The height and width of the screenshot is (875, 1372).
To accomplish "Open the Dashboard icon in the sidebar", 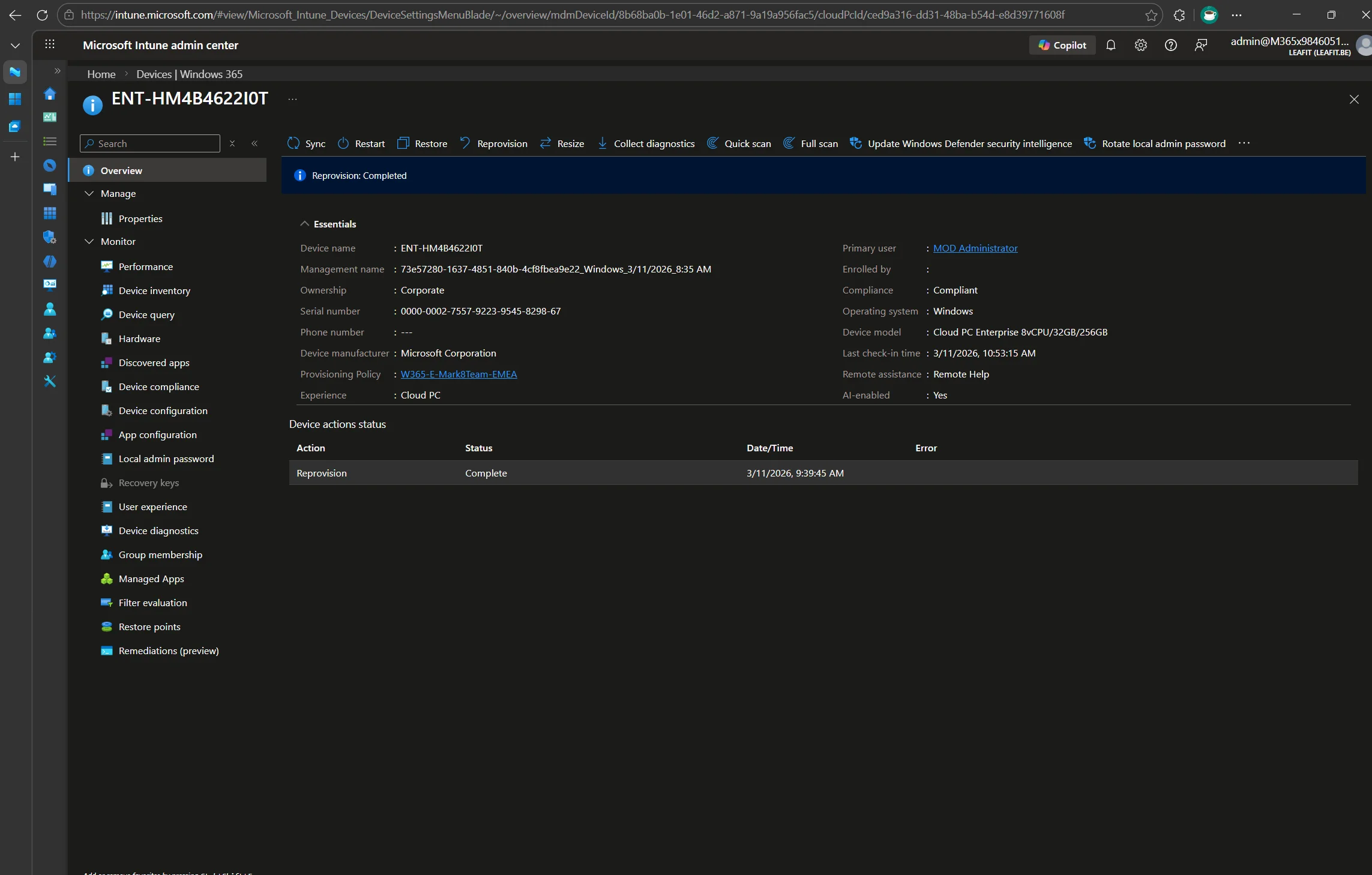I will 50,116.
